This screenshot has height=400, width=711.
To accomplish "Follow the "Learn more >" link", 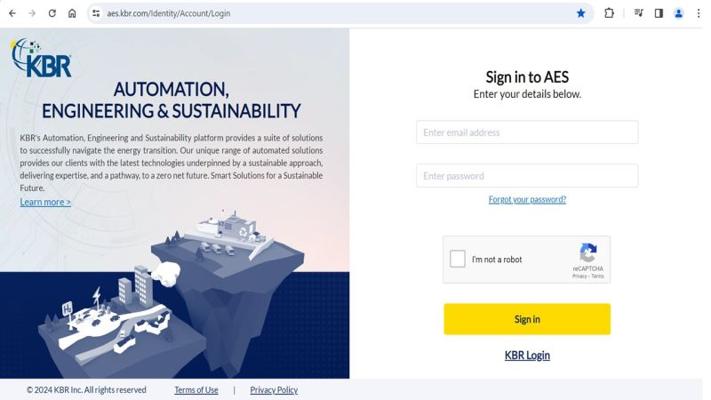I will coord(45,202).
